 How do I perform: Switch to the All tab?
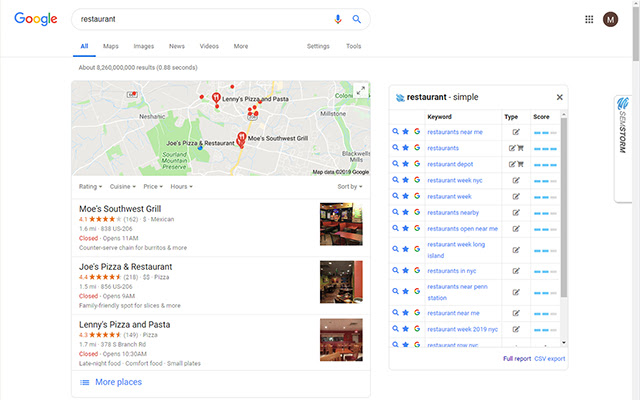point(84,46)
